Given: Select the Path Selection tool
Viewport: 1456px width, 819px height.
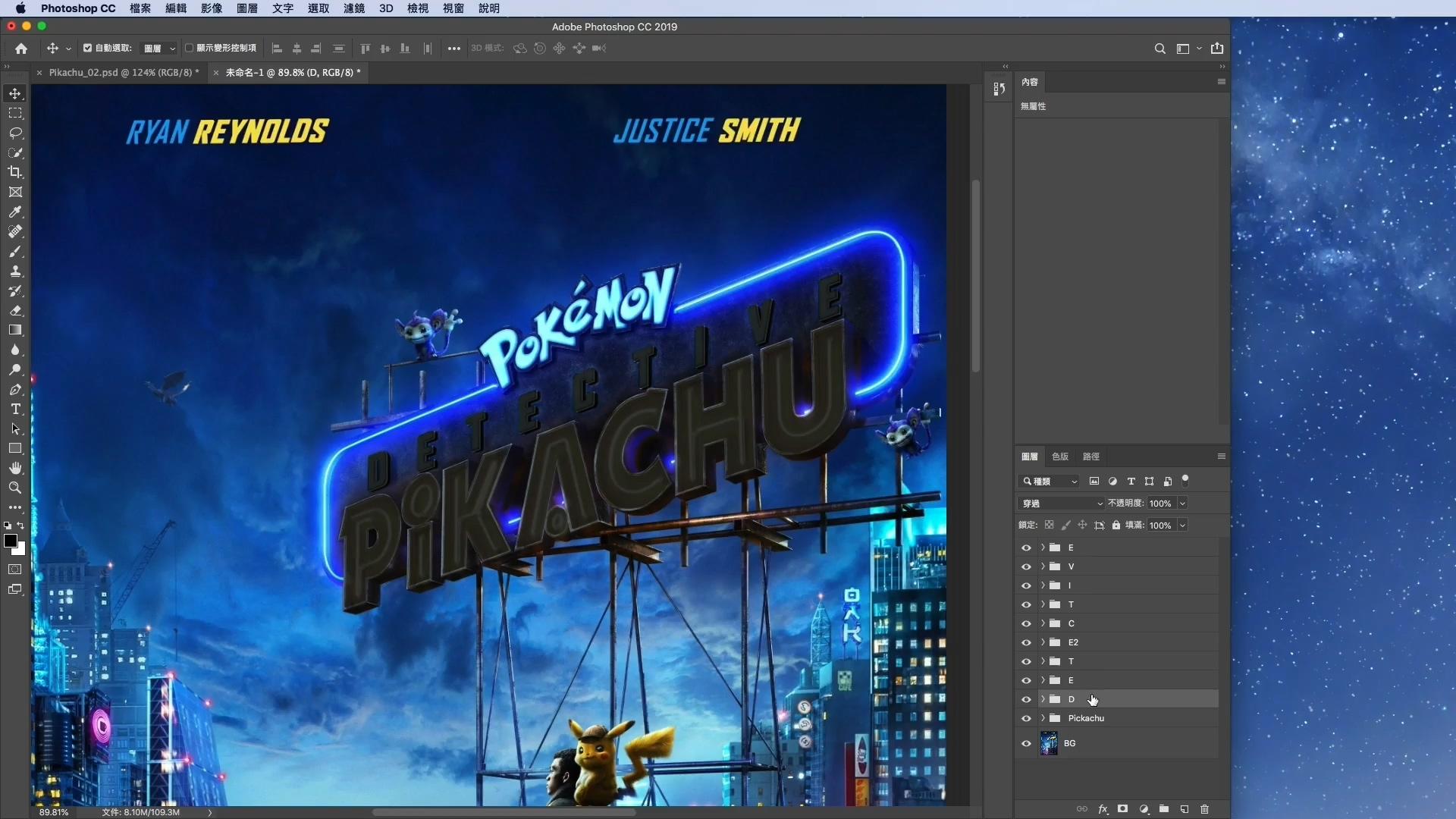Looking at the screenshot, I should click(15, 428).
